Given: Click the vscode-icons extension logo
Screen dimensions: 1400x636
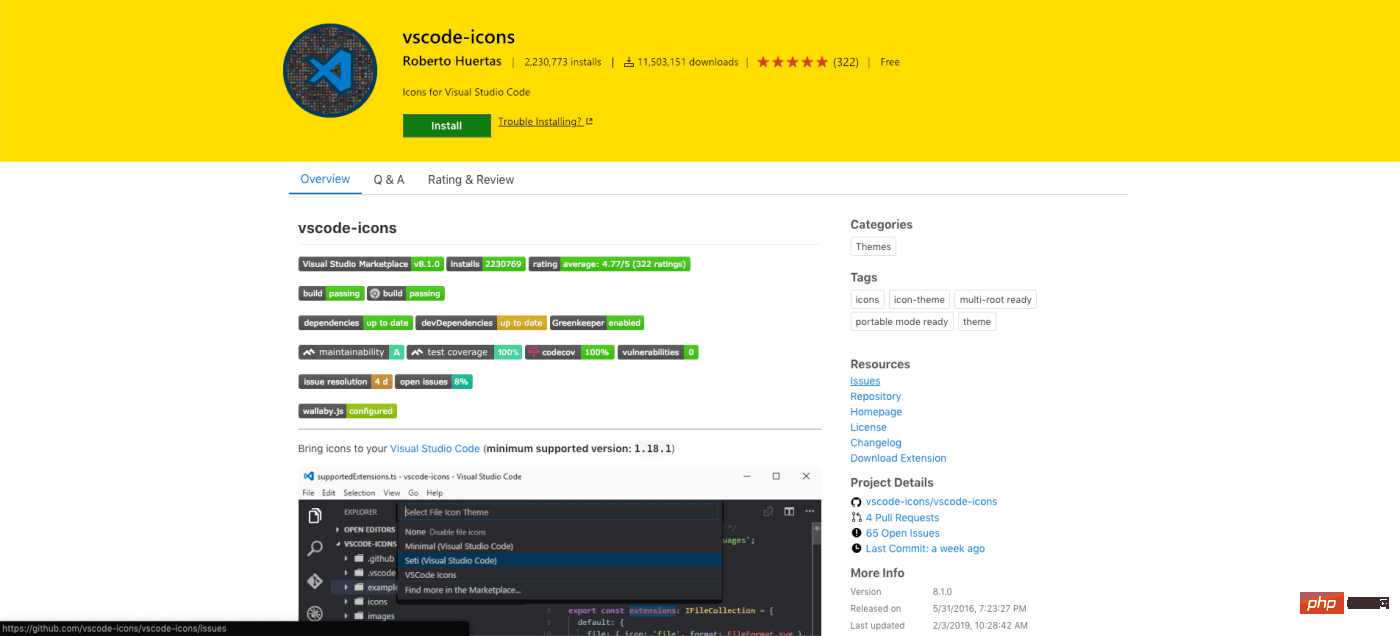Looking at the screenshot, I should pyautogui.click(x=330, y=71).
